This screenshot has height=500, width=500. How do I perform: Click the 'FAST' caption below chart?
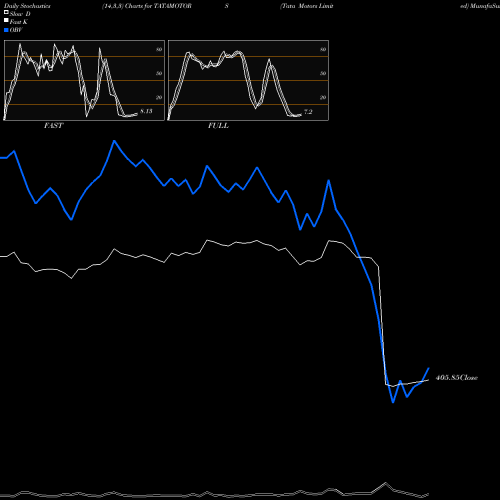click(53, 126)
